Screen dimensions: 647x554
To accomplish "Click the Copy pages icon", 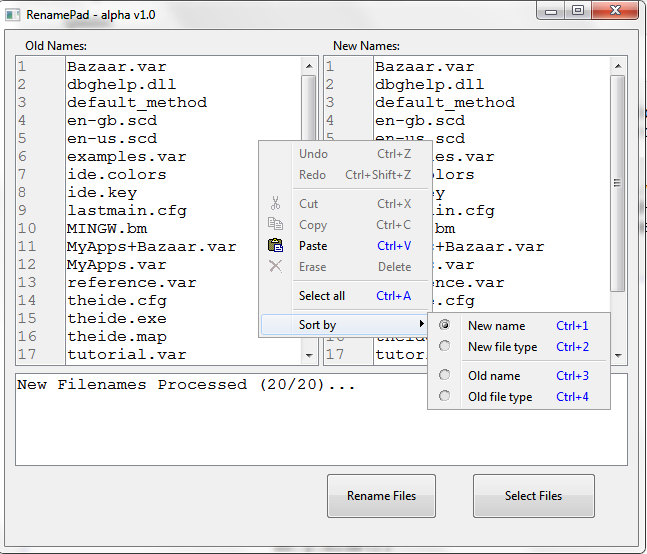I will pyautogui.click(x=276, y=225).
